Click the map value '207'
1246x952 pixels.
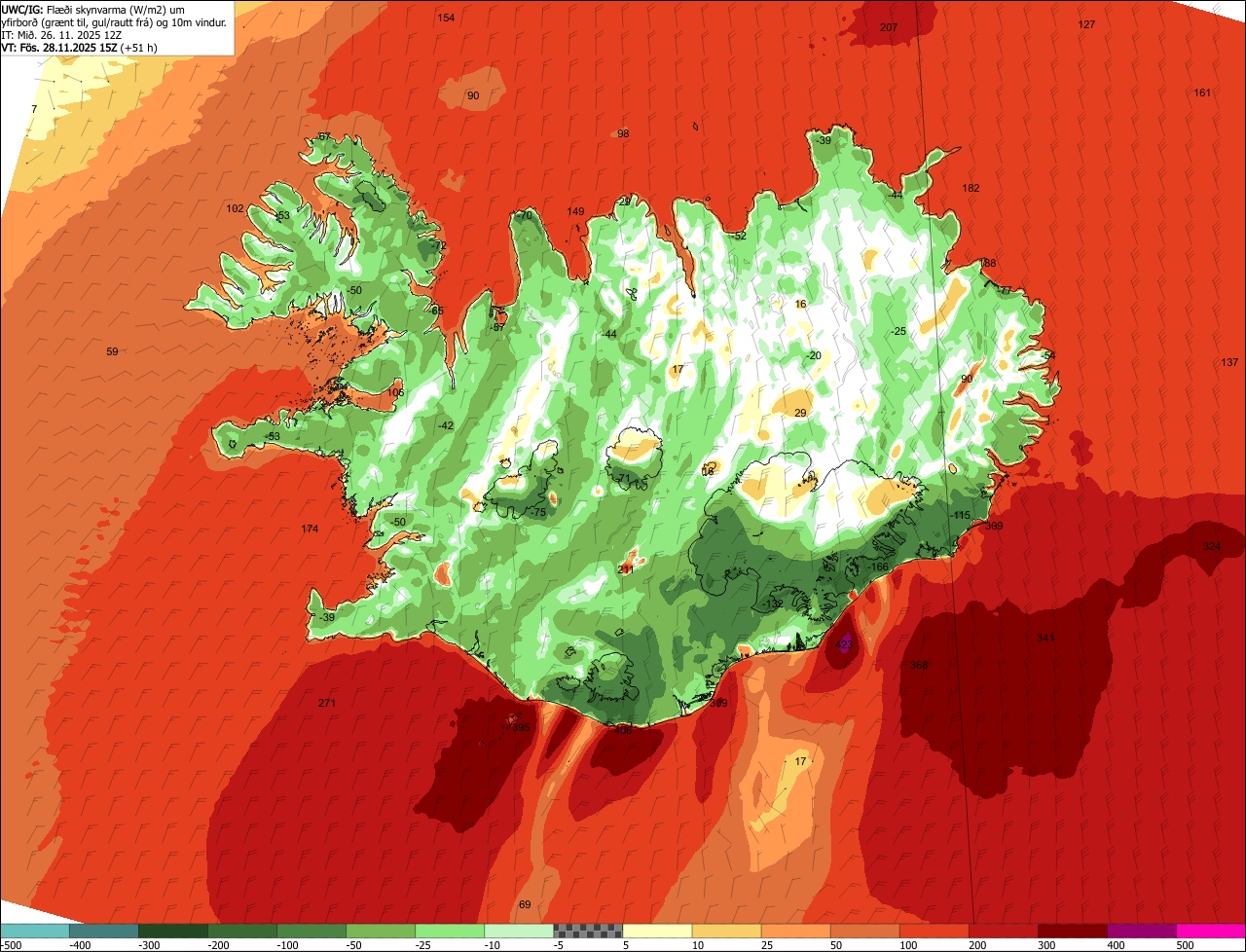(x=888, y=27)
